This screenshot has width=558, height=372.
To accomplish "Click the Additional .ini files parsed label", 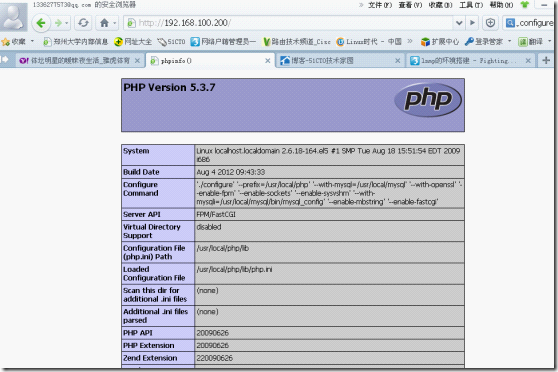I will pyautogui.click(x=156, y=316).
